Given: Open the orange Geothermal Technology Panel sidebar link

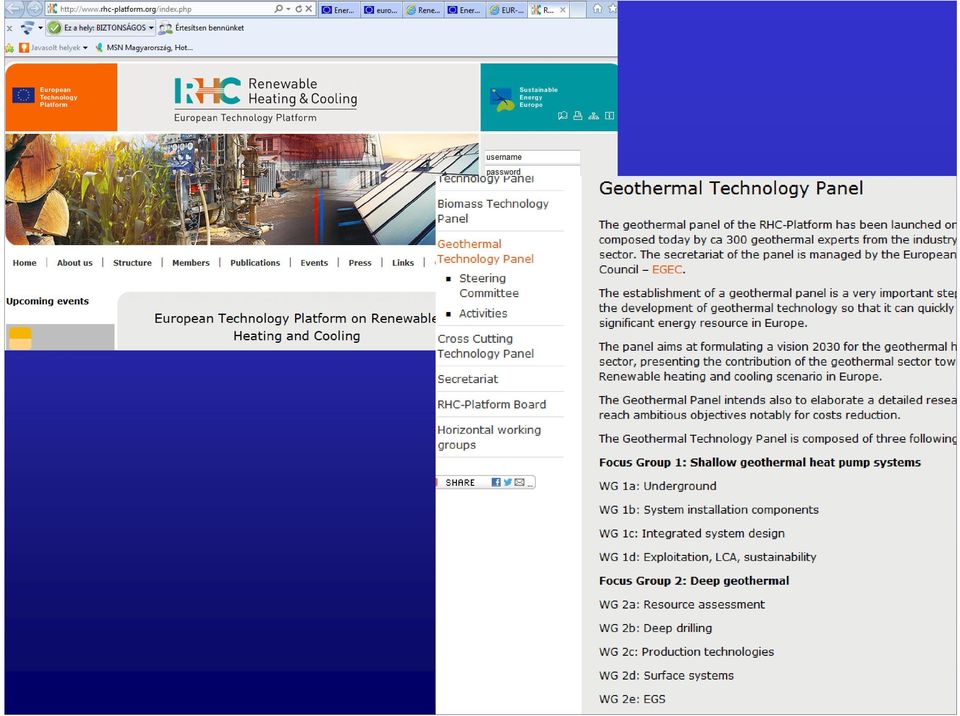Looking at the screenshot, I should [x=486, y=251].
